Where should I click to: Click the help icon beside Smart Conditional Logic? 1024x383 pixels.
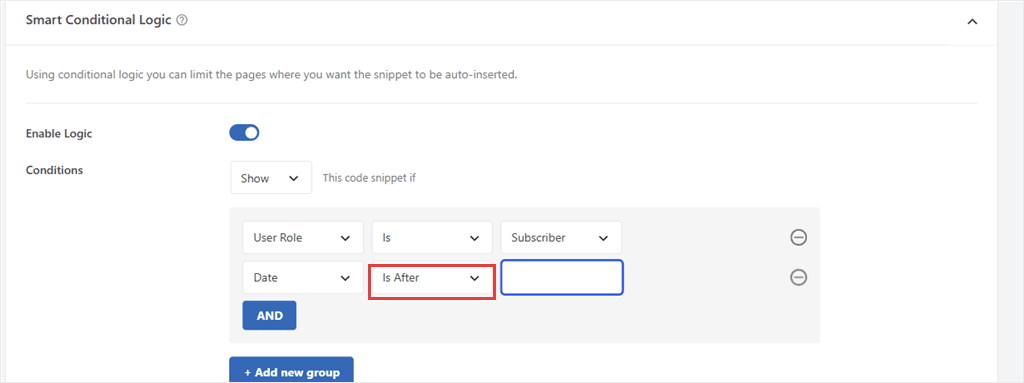(182, 20)
